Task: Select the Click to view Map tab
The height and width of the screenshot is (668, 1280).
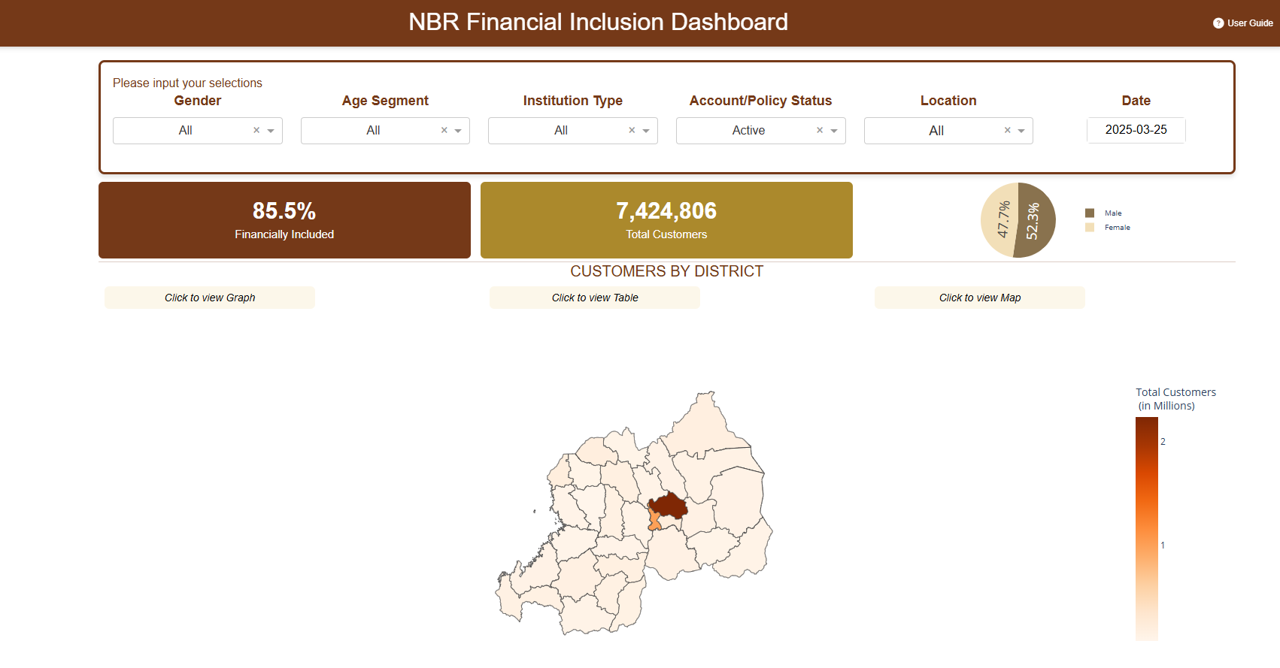Action: click(980, 297)
